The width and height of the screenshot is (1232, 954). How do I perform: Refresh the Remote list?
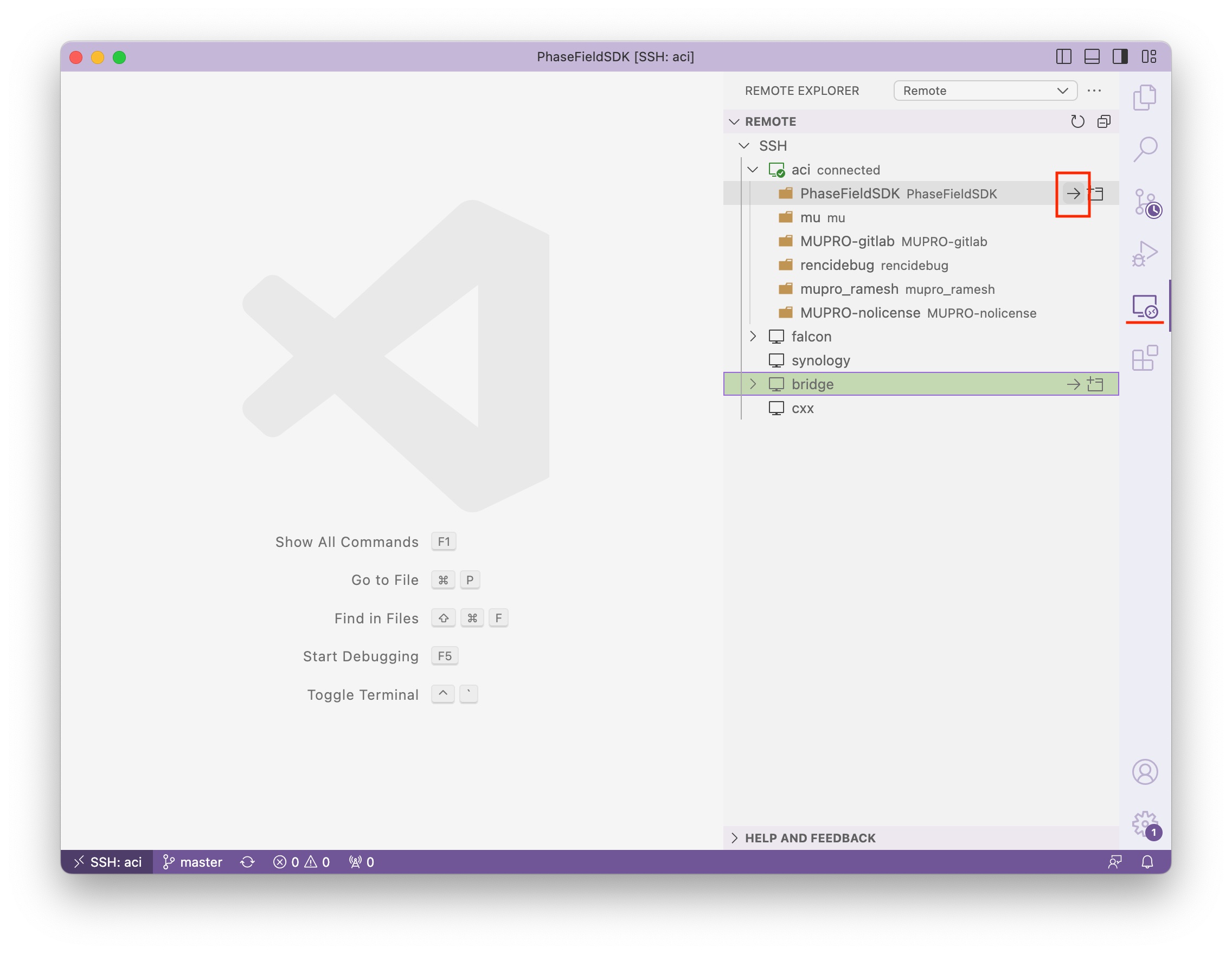(x=1077, y=122)
